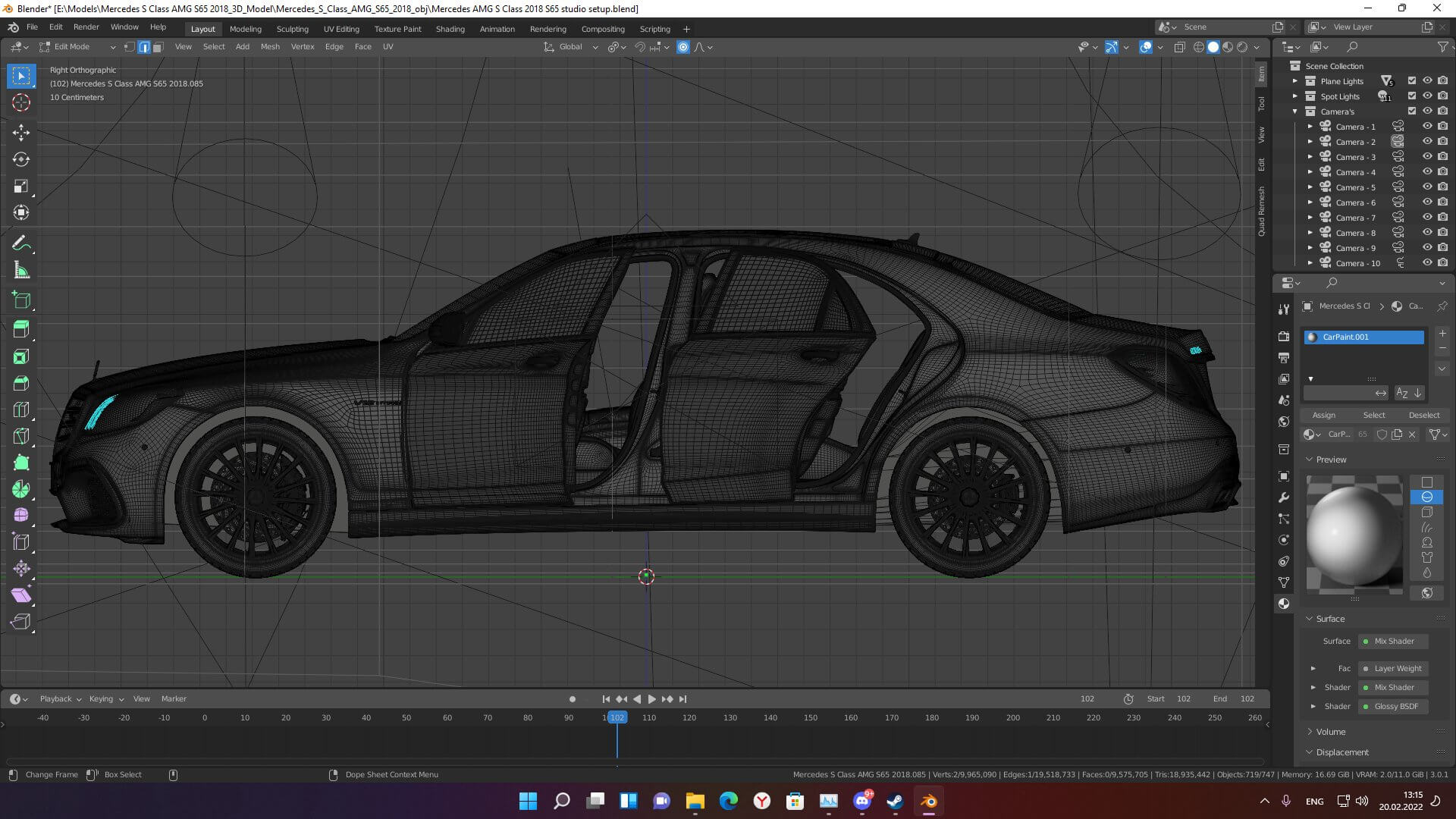
Task: Click the Glossy BSDF shader button
Action: tap(1394, 707)
